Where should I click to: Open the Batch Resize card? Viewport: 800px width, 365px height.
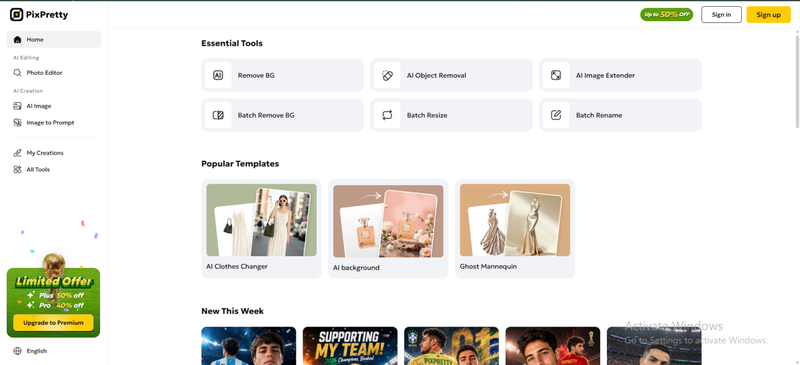click(452, 115)
